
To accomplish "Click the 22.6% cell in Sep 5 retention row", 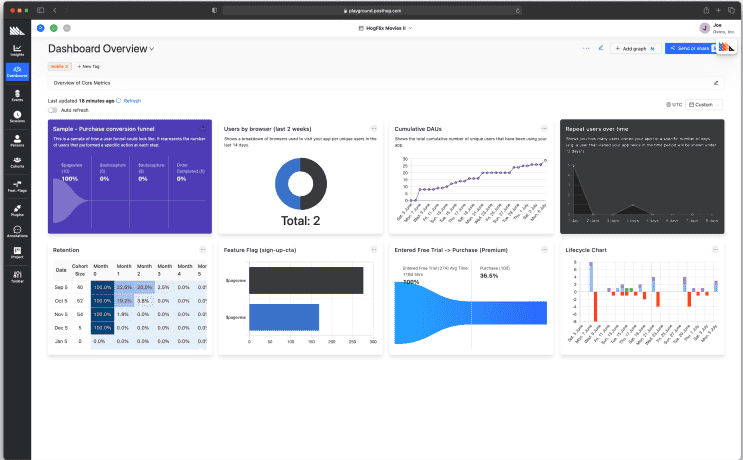I will 124,287.
